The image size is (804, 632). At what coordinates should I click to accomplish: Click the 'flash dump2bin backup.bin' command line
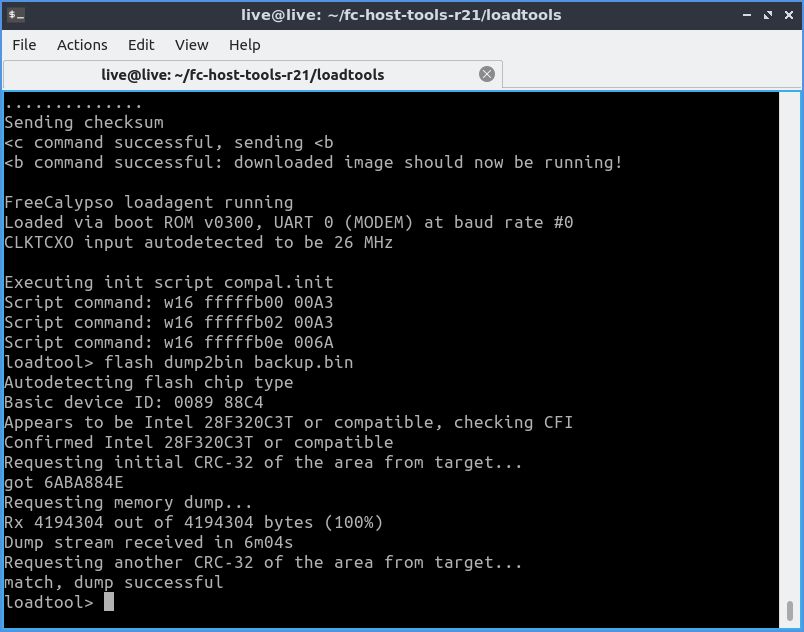tap(228, 362)
